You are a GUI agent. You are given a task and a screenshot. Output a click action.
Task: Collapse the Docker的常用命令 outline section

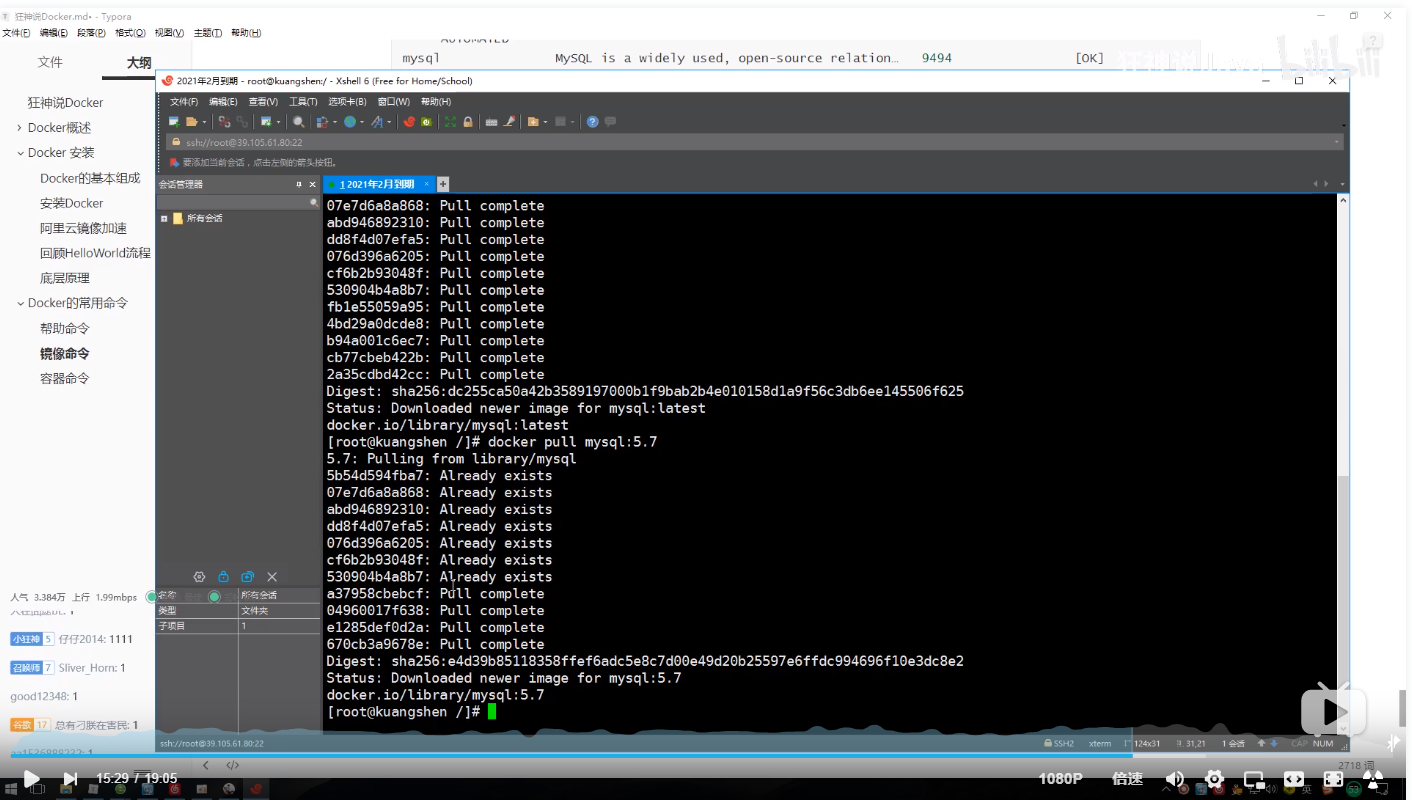pos(19,303)
